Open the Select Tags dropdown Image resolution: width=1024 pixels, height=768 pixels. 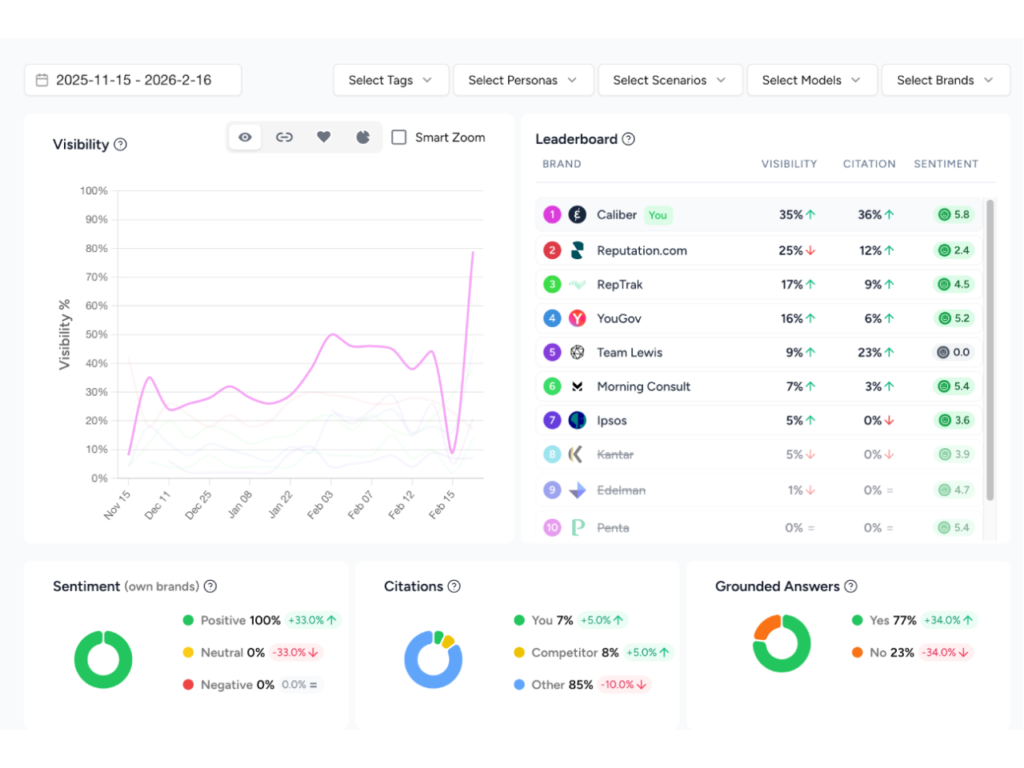pos(390,80)
